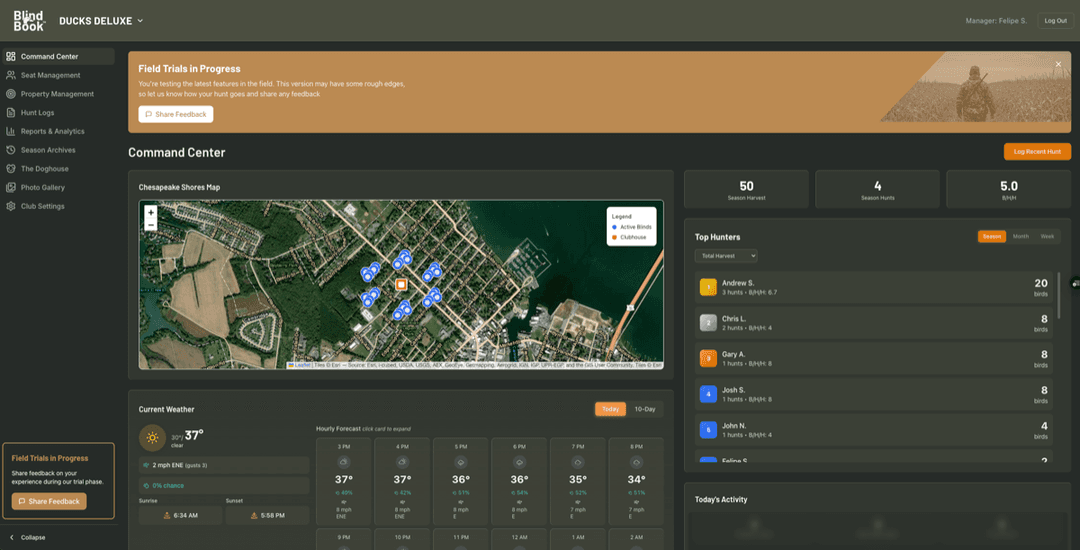Click the cloud icon in the 4 PM card
The height and width of the screenshot is (550, 1080).
[402, 463]
